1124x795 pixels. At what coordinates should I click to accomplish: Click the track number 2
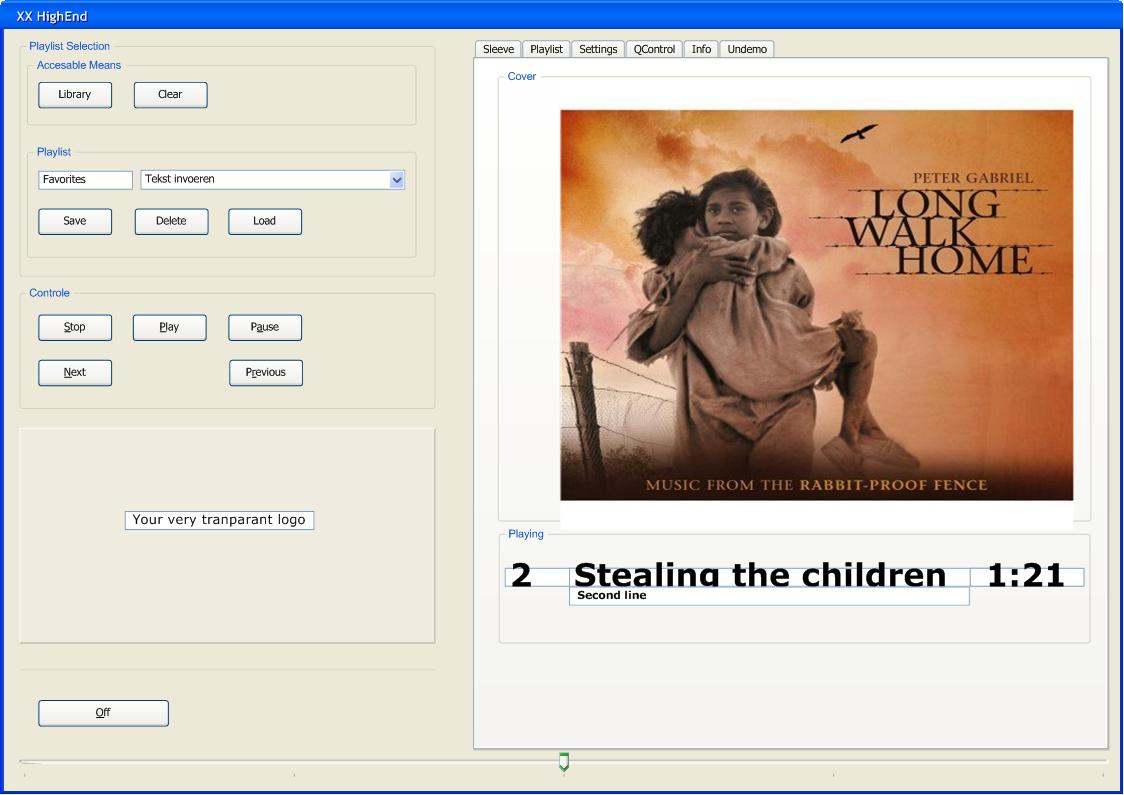point(521,575)
